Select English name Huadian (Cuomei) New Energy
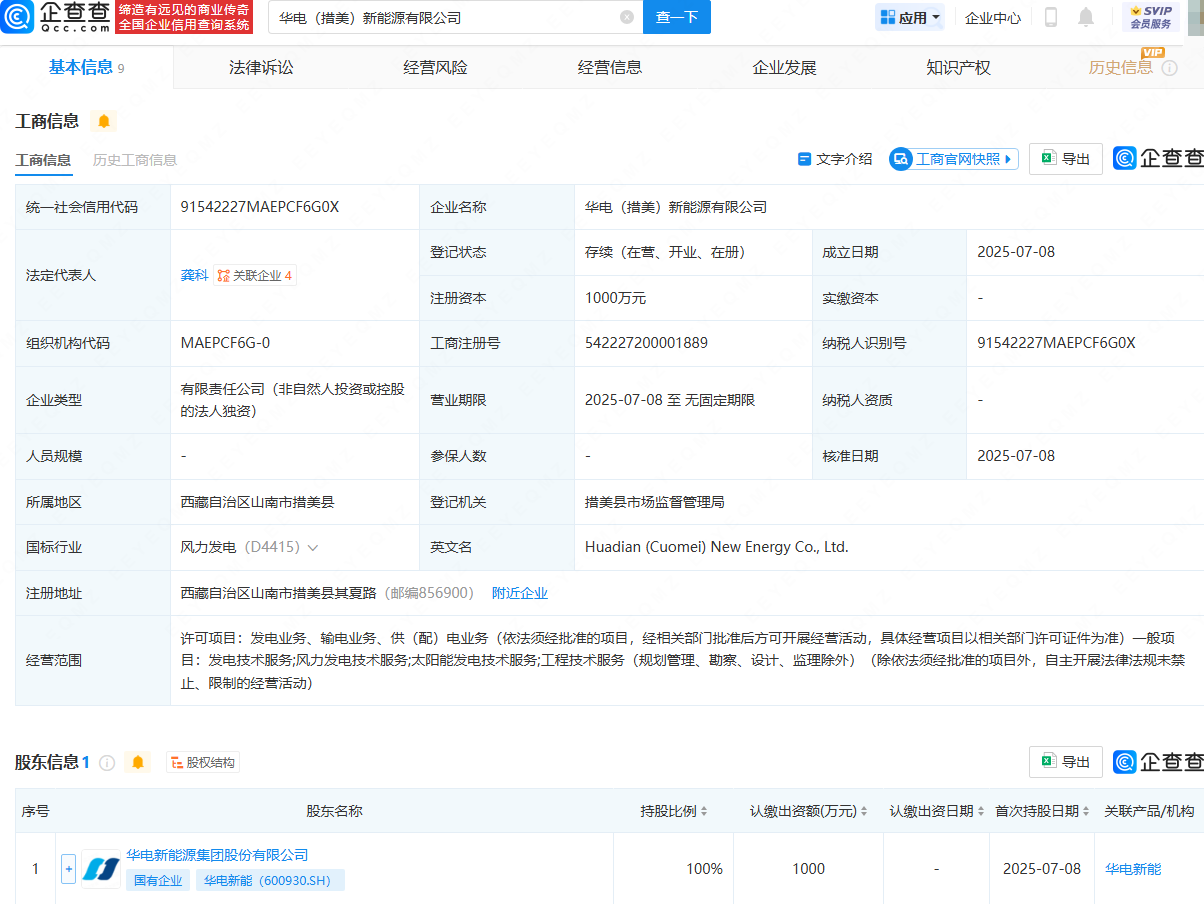 pos(716,548)
